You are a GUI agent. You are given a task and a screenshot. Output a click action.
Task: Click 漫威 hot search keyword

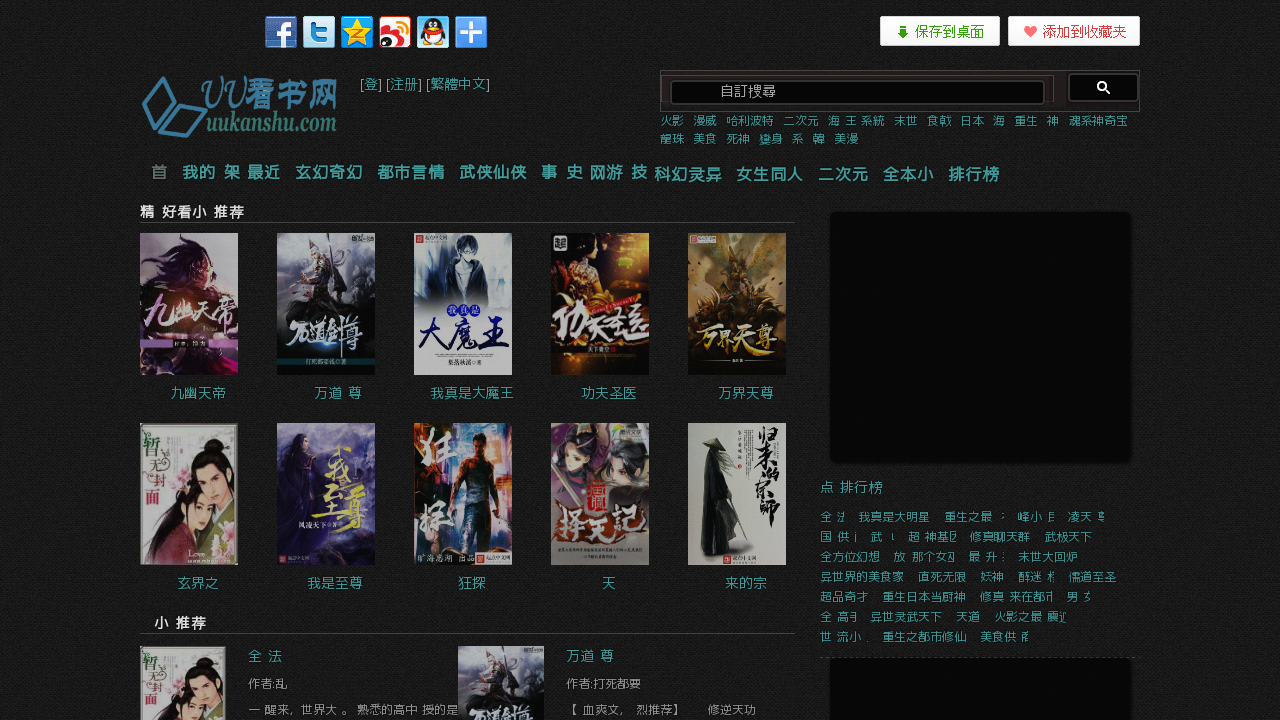[x=705, y=121]
